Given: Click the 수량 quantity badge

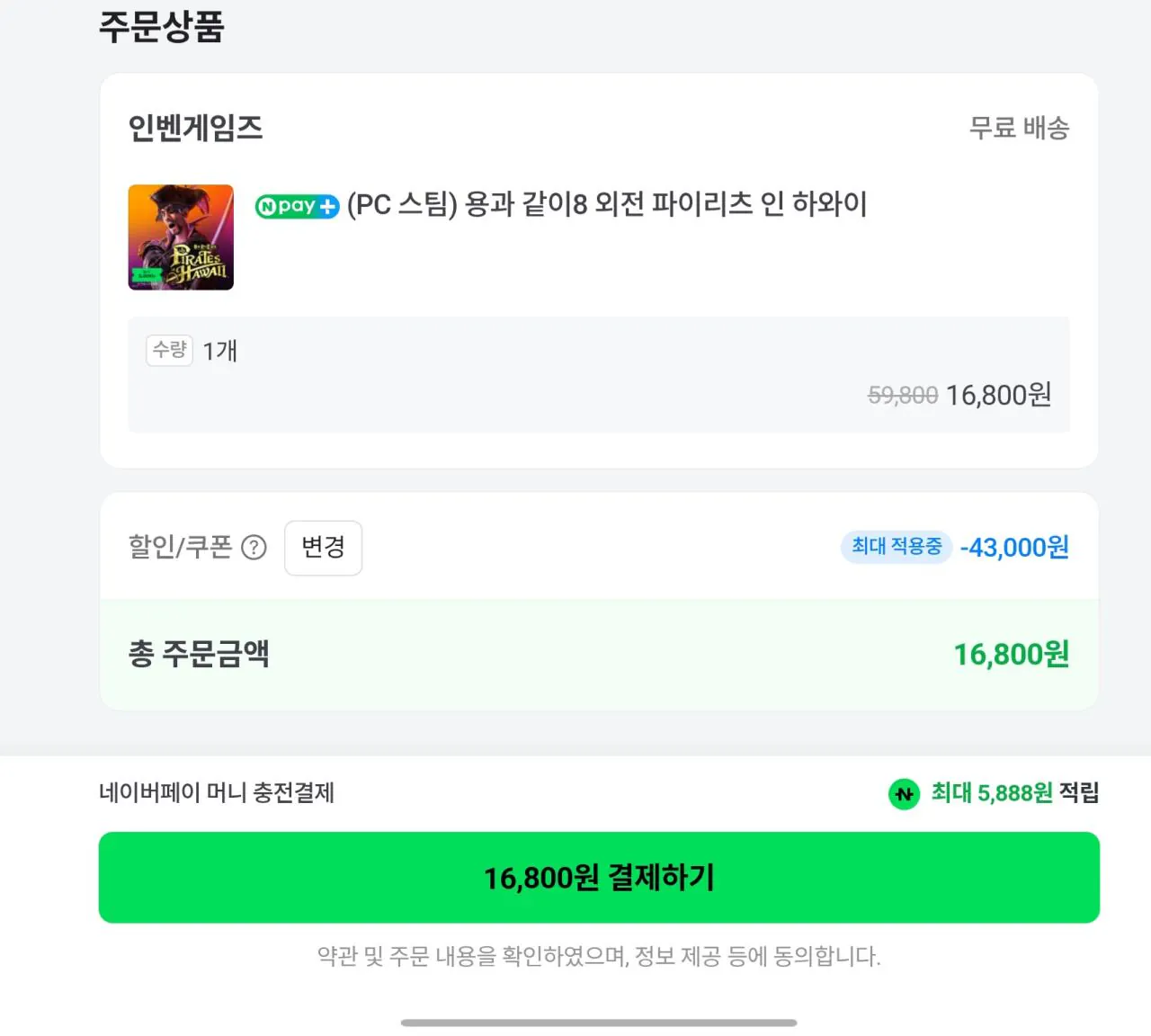Looking at the screenshot, I should [169, 351].
